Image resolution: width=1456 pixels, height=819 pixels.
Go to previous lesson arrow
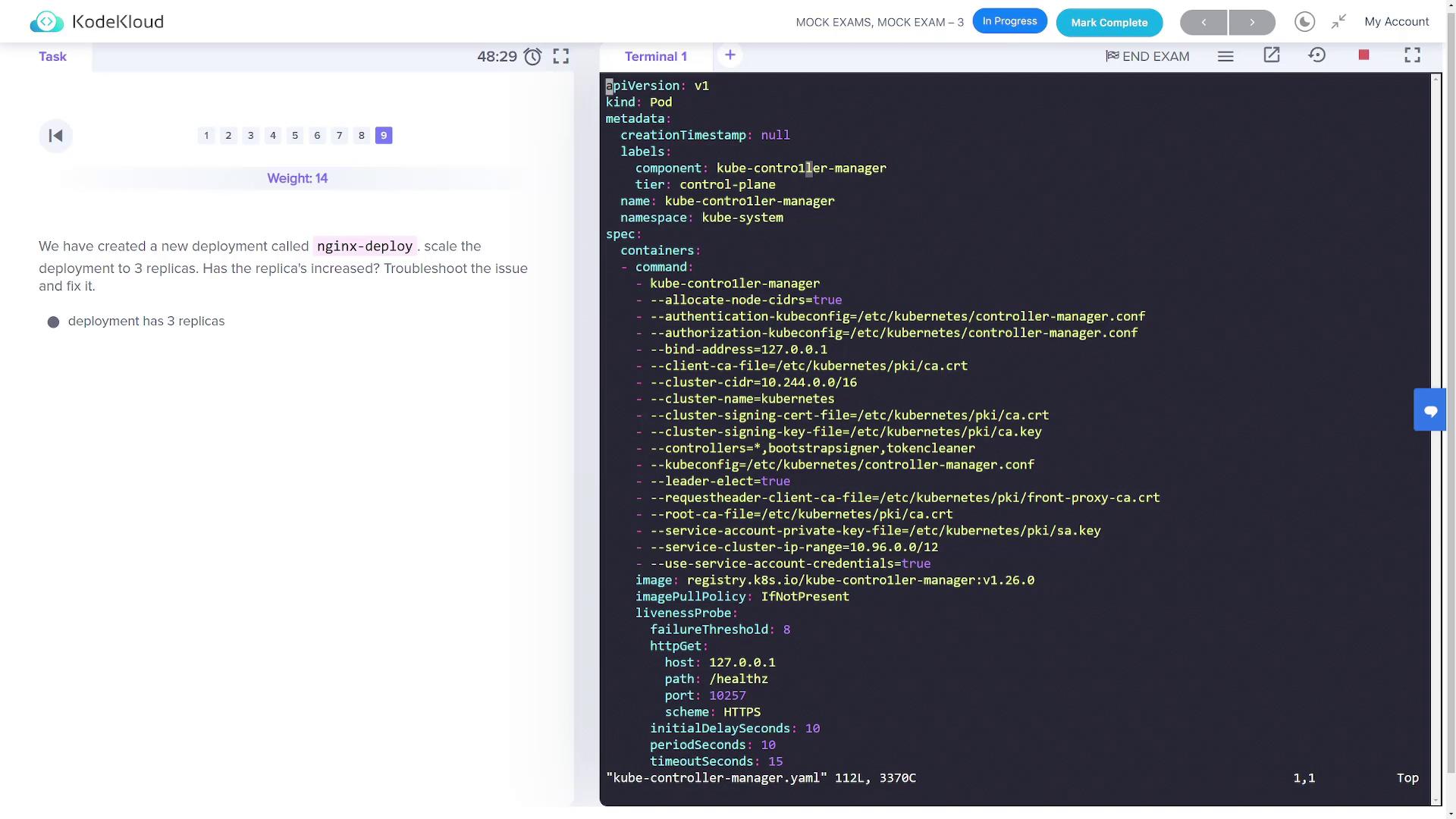1203,23
